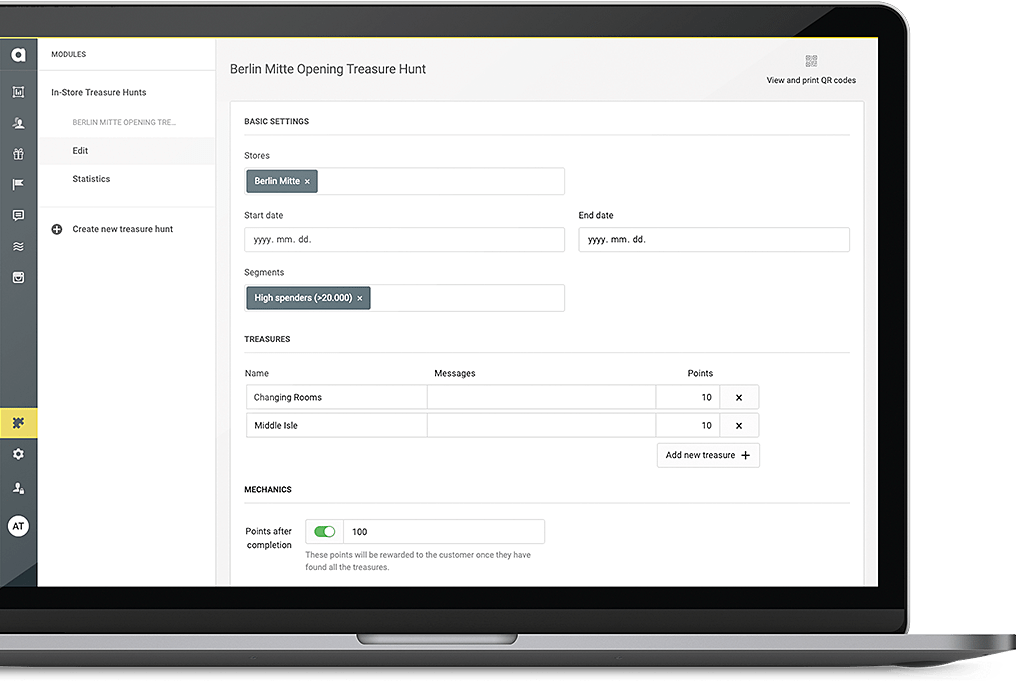
Task: Click the plus icon beside Create new treasure hunt
Action: tap(57, 229)
